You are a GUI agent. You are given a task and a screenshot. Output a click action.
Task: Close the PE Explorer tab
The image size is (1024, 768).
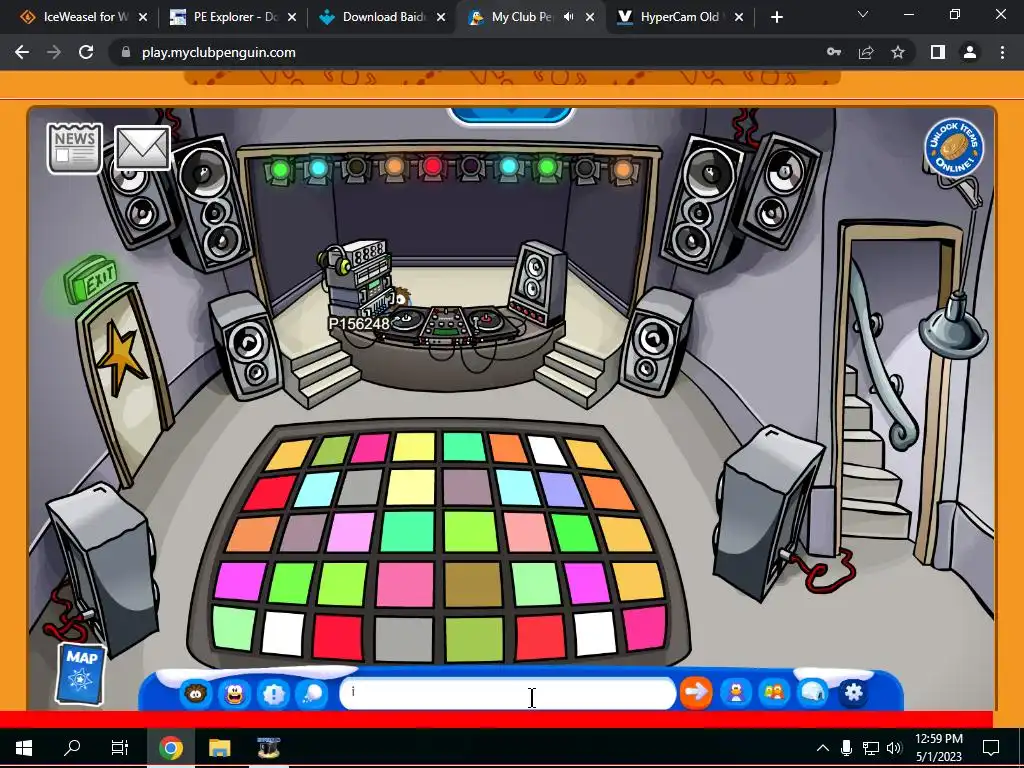[x=292, y=17]
